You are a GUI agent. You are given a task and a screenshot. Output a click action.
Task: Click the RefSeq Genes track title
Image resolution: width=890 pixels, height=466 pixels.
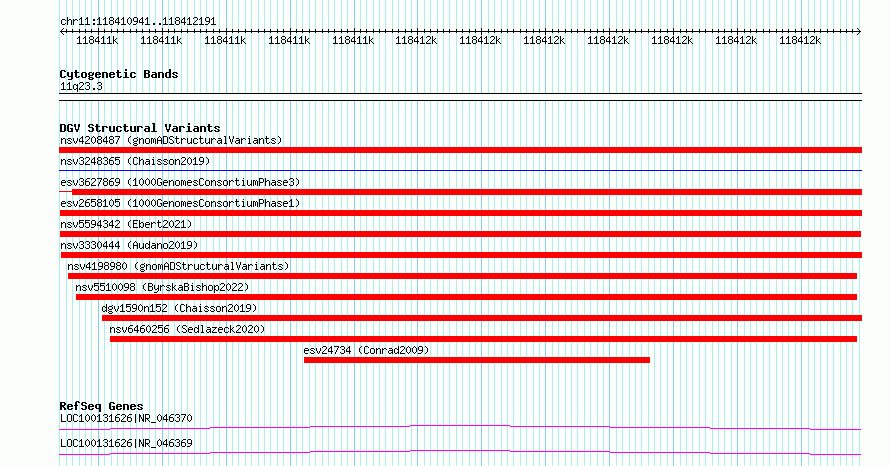(101, 406)
